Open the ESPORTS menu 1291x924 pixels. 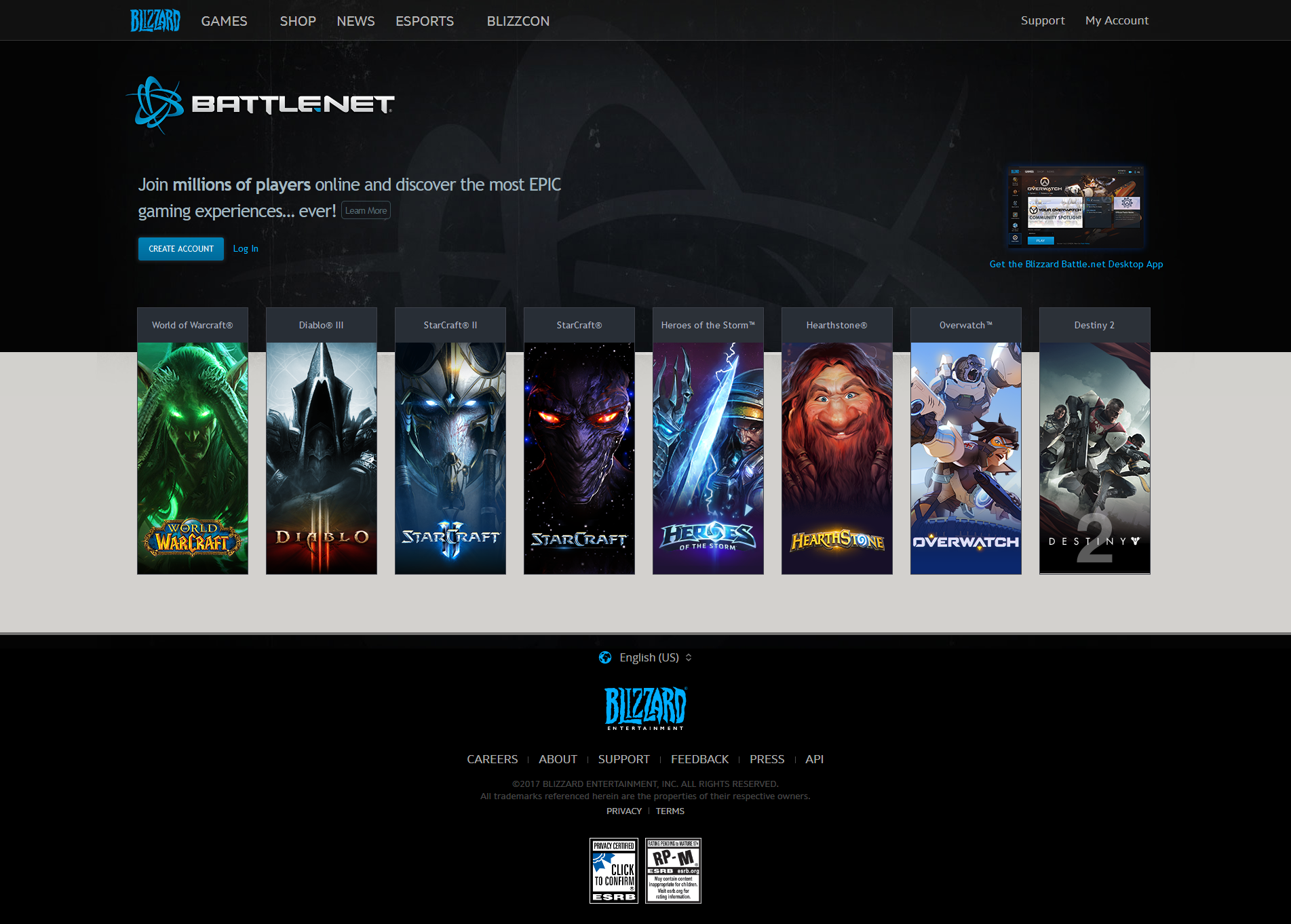pos(425,21)
